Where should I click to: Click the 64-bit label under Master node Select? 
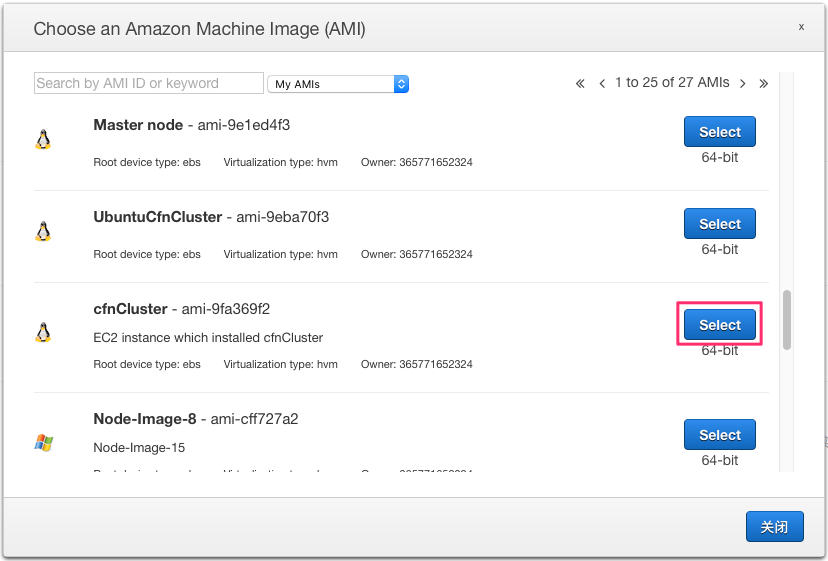click(720, 157)
